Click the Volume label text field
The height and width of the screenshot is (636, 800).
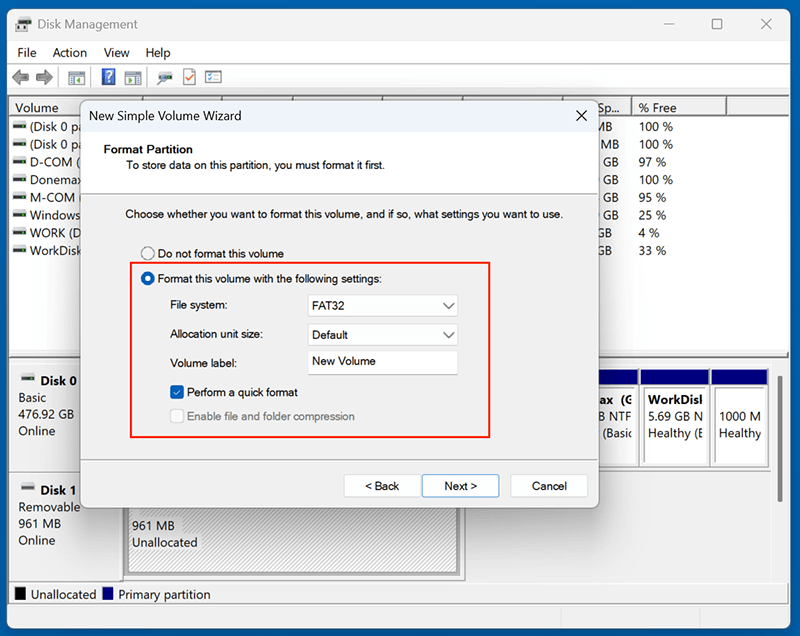click(x=383, y=362)
